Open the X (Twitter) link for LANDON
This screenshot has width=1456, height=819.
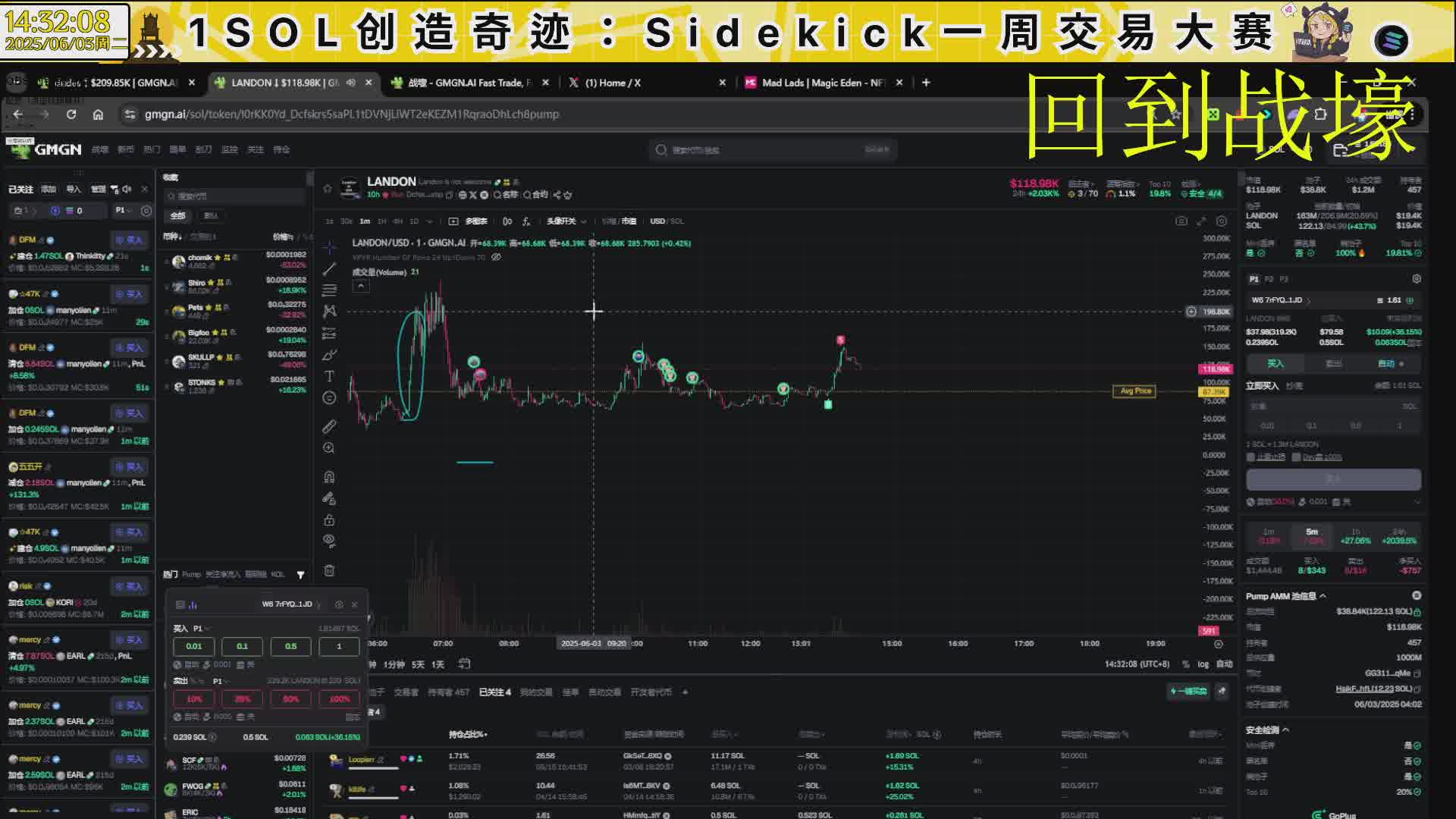pos(472,195)
